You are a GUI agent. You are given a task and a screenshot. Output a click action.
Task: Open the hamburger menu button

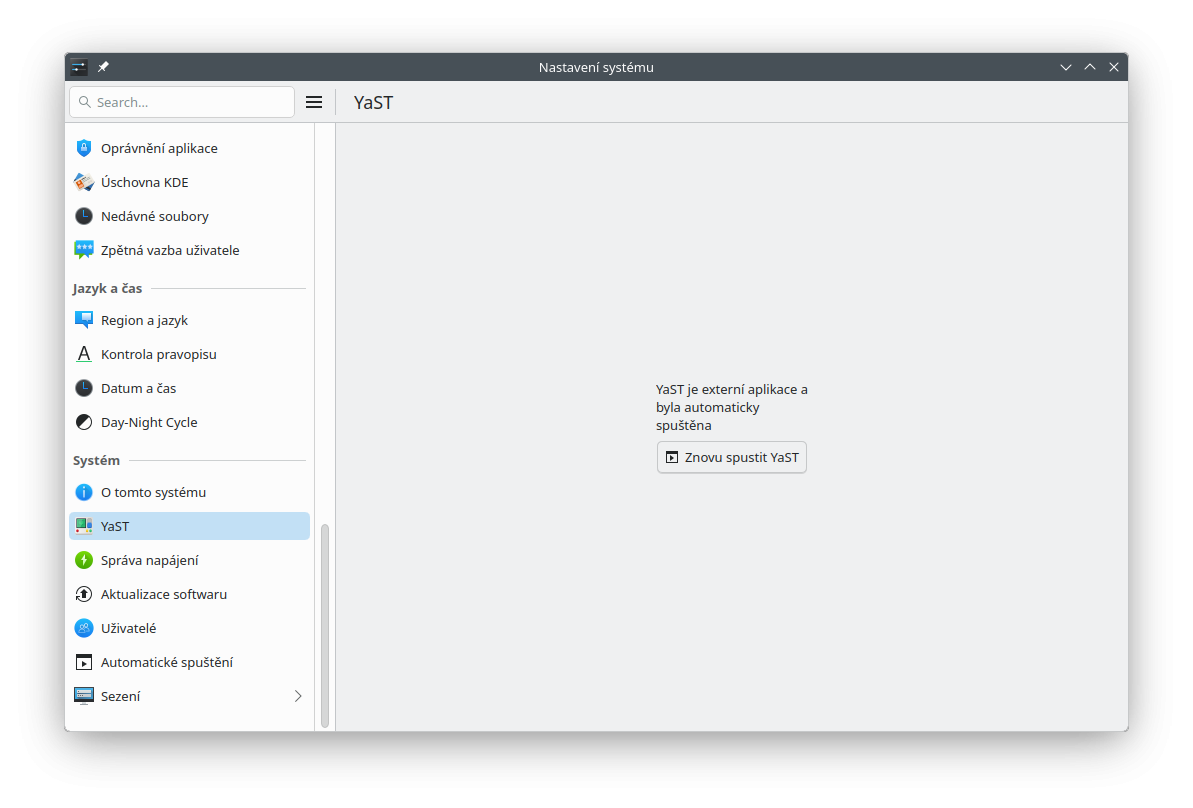coord(314,102)
